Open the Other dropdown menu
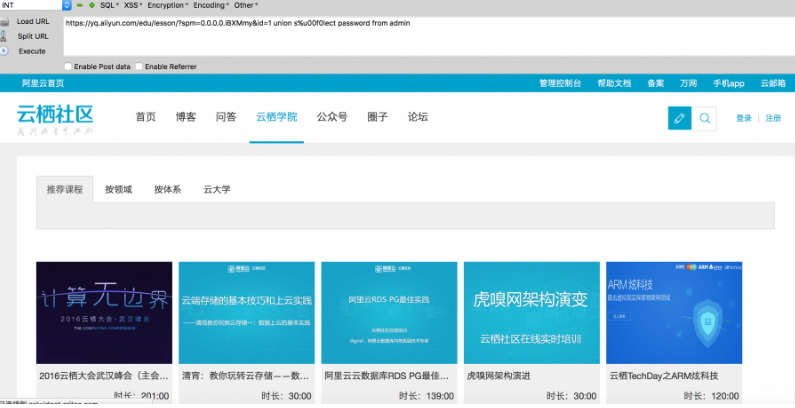Image resolution: width=795 pixels, height=408 pixels. coord(246,5)
